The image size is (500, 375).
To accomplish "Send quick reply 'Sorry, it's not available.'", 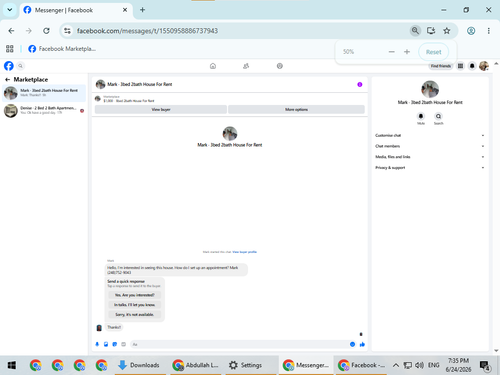I will click(x=135, y=314).
